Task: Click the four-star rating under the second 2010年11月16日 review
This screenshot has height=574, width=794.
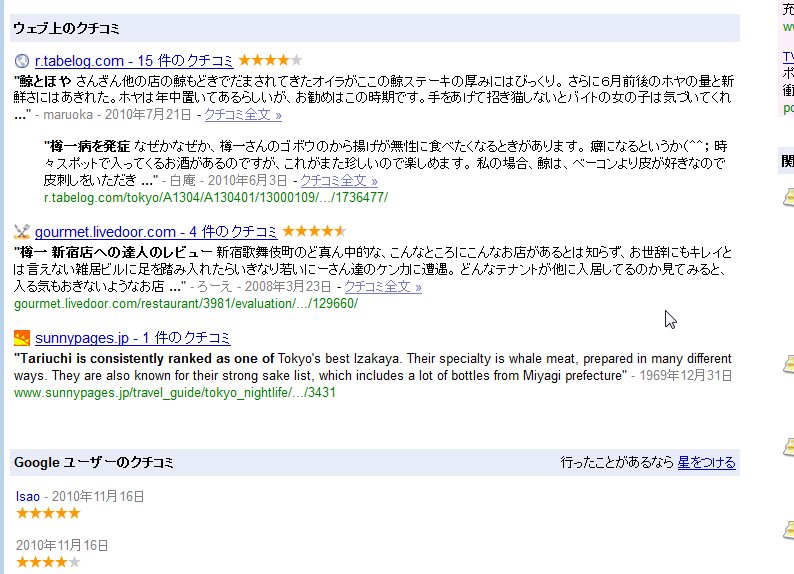Action: [48, 562]
